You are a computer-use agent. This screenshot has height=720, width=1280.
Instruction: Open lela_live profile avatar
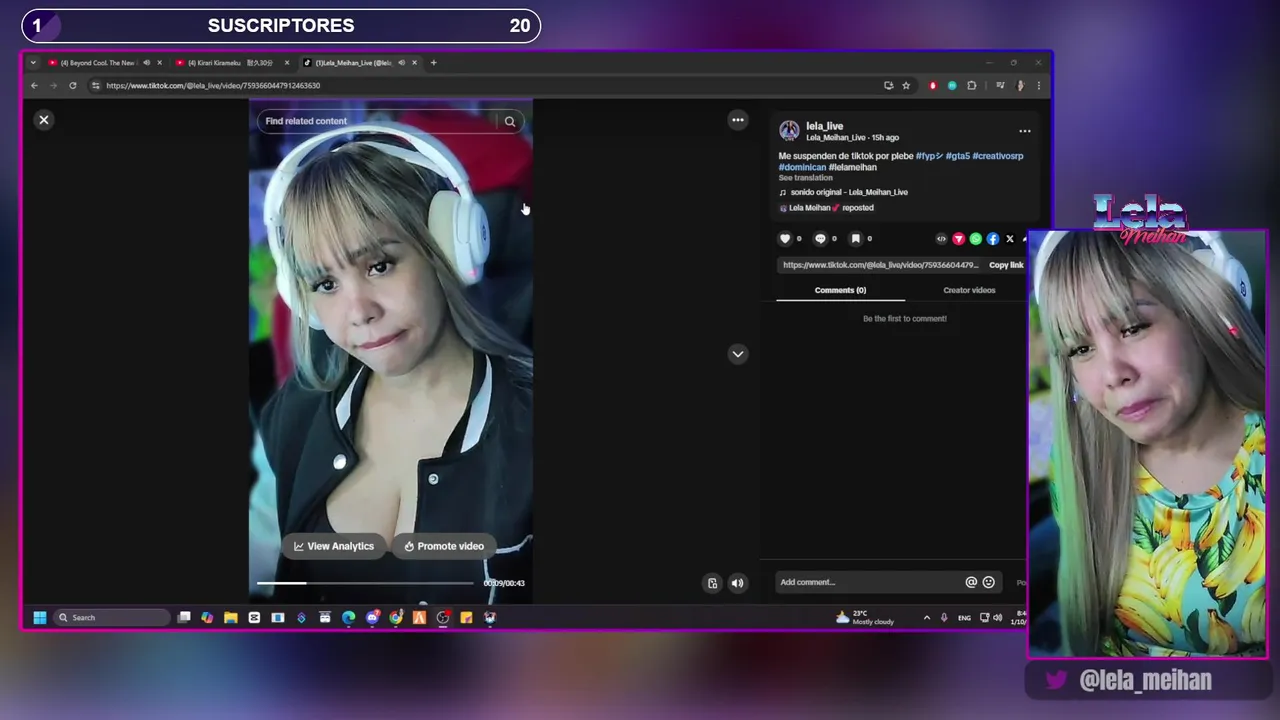[x=789, y=131]
